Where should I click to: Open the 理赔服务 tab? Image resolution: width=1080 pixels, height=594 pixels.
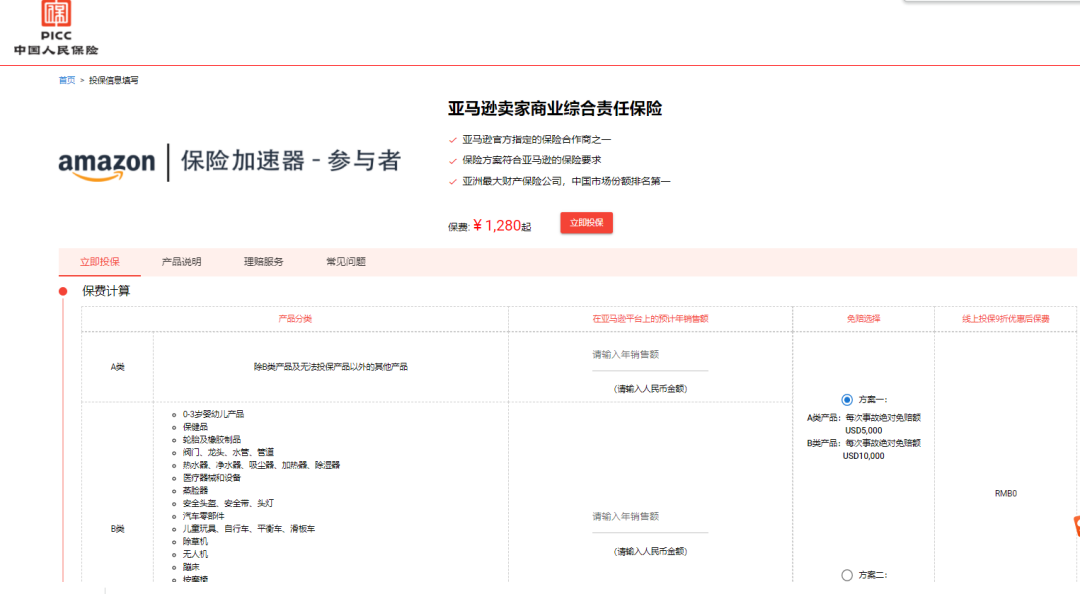pyautogui.click(x=264, y=262)
